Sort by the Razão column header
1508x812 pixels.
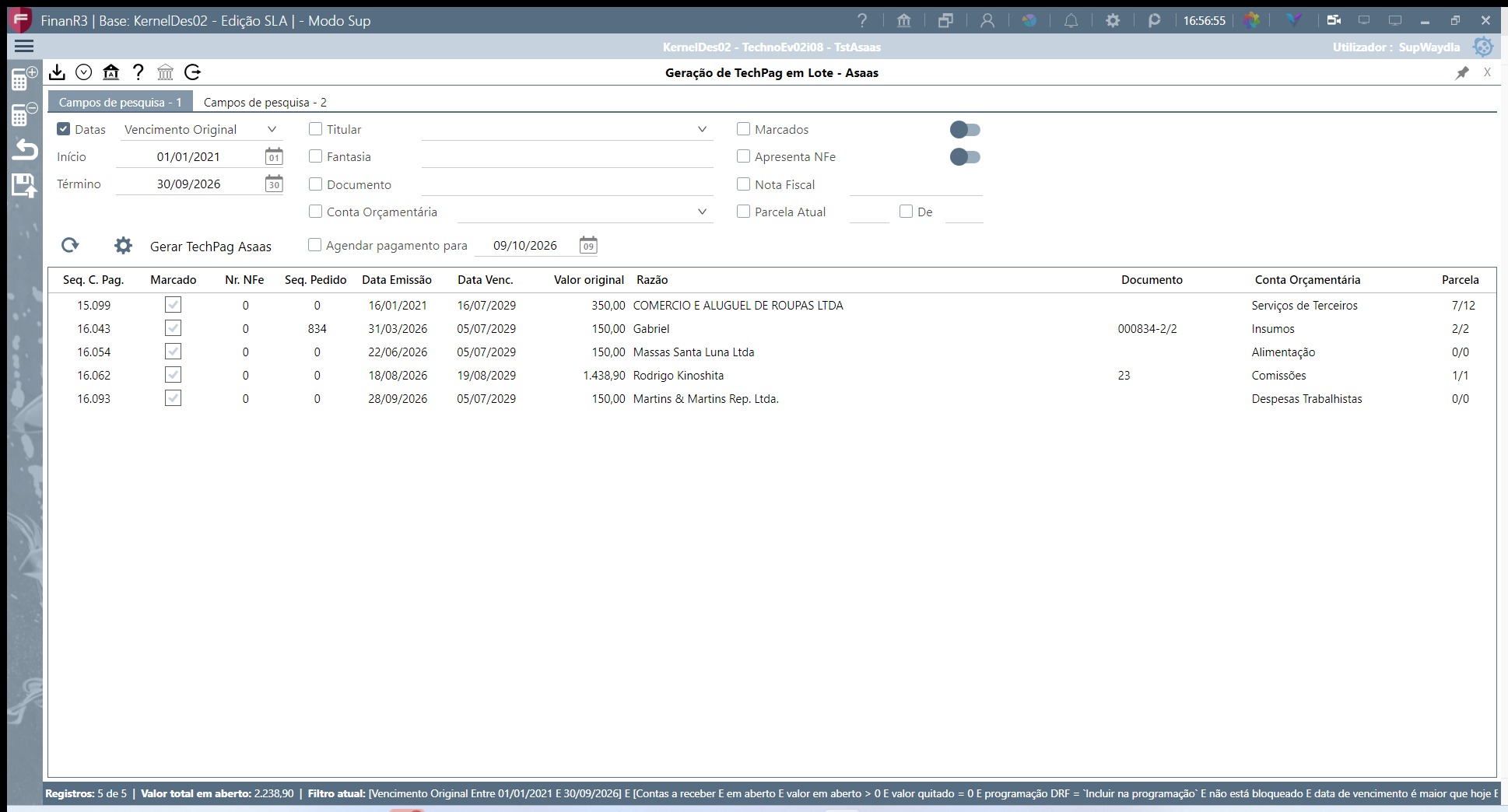pyautogui.click(x=652, y=280)
